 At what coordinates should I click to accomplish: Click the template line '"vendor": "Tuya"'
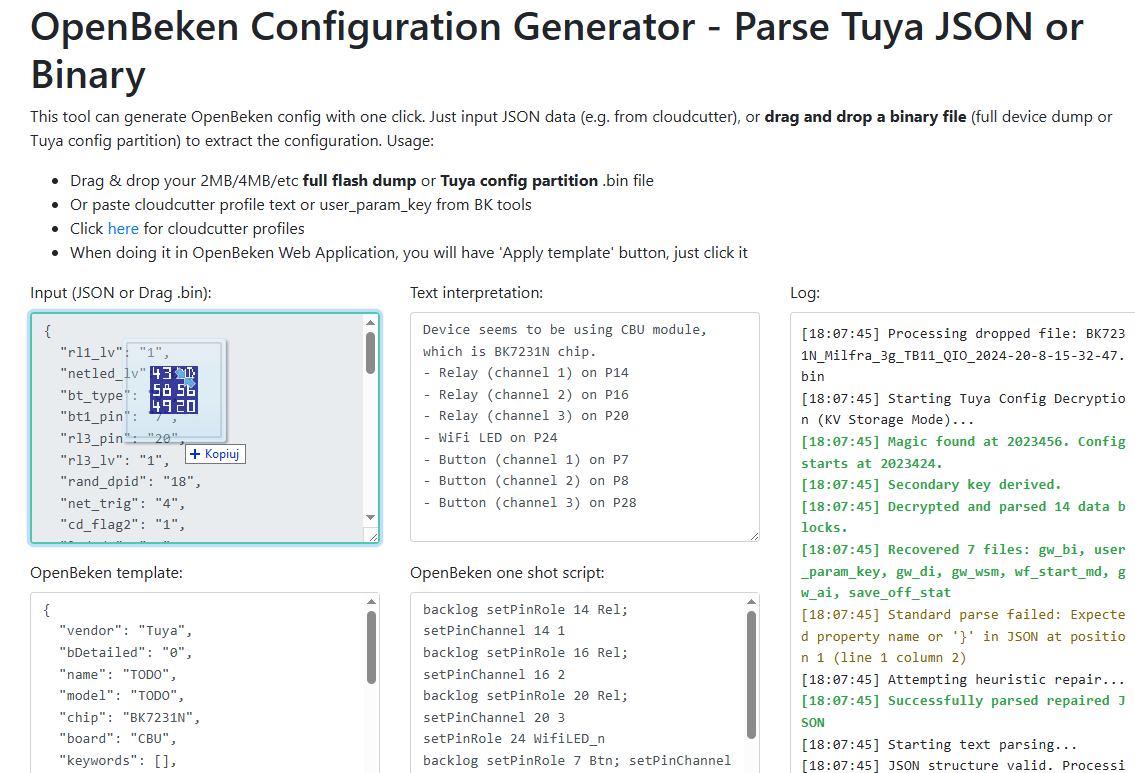[x=126, y=630]
